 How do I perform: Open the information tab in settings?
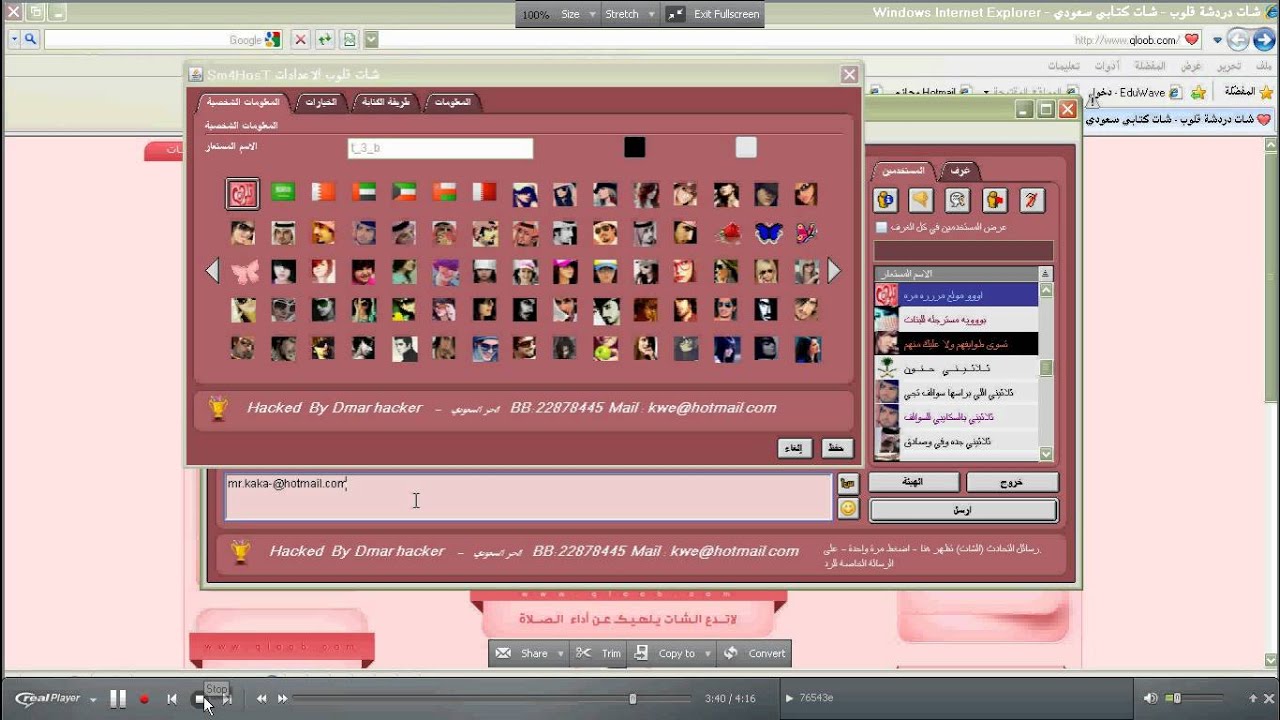453,102
